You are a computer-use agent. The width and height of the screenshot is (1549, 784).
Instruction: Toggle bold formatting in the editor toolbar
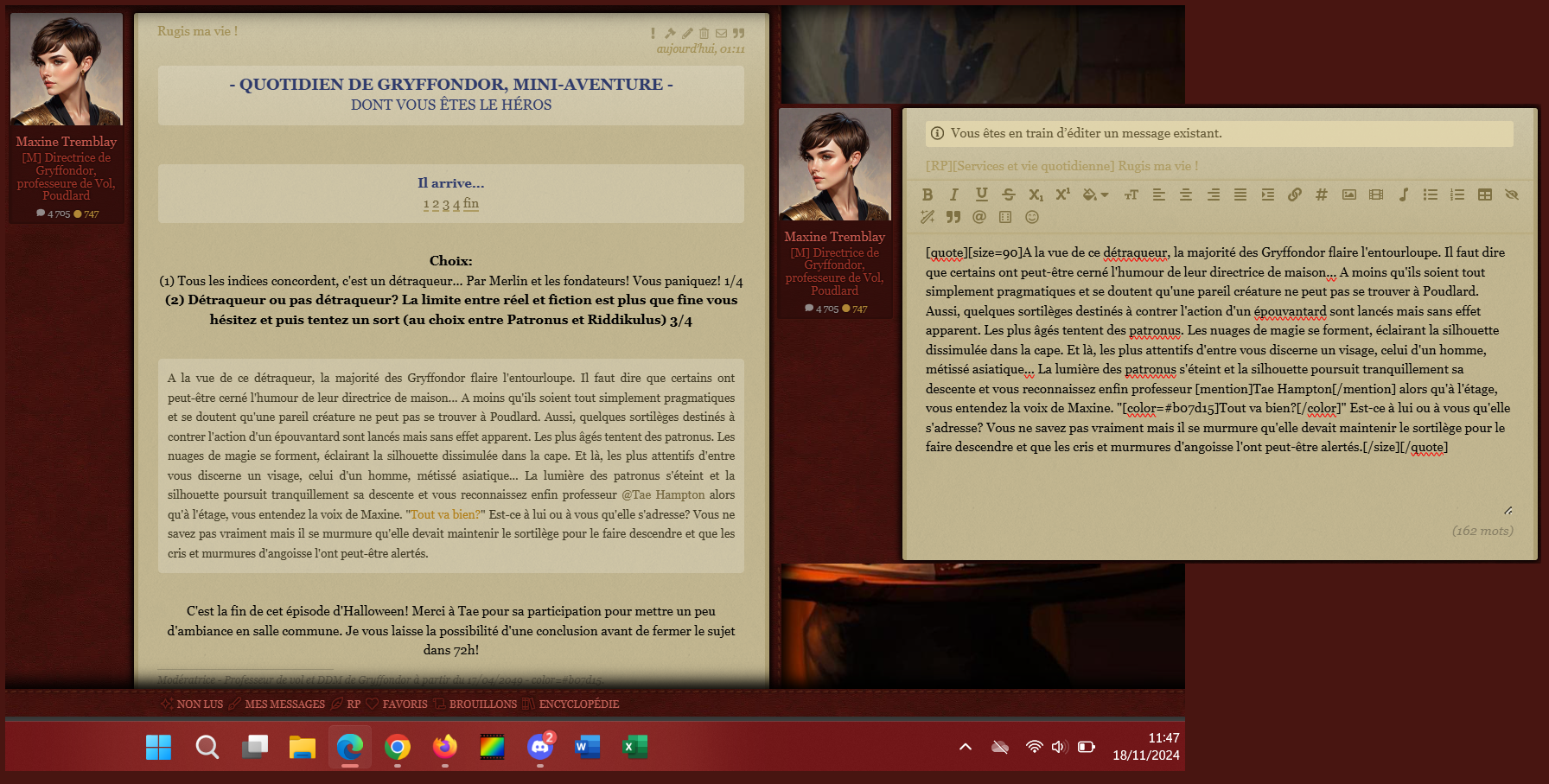tap(927, 194)
